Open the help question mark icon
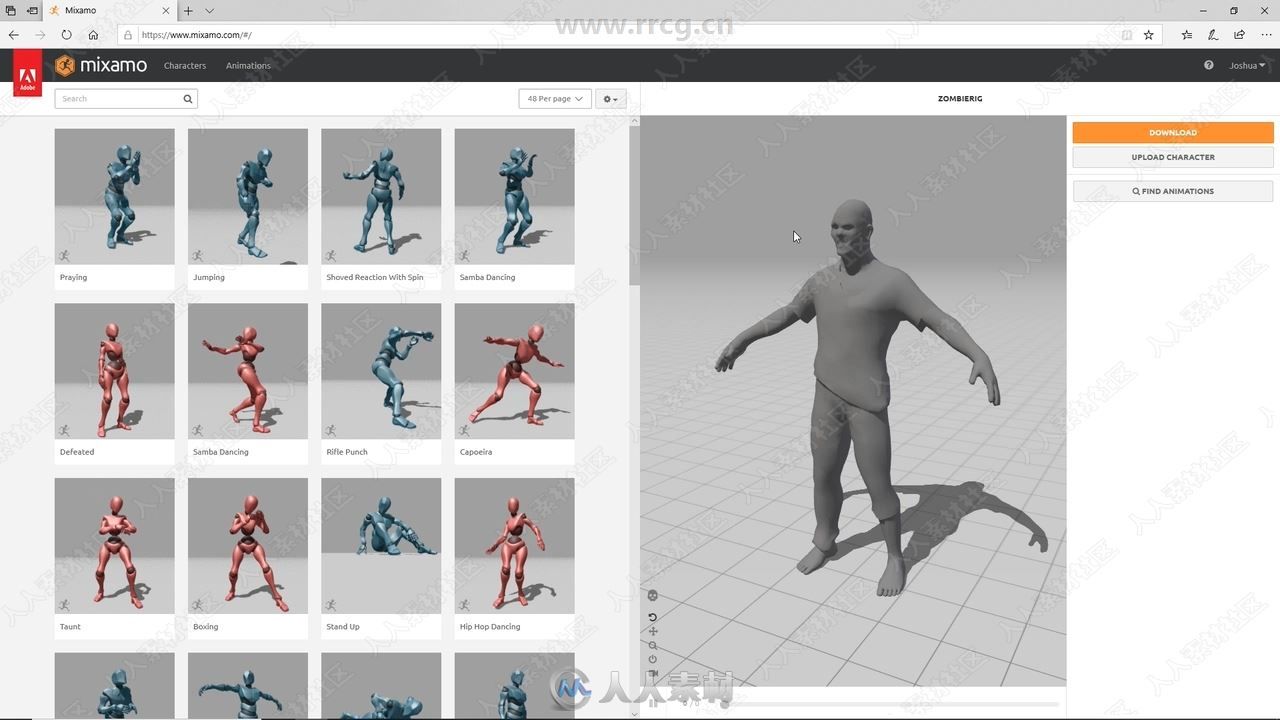Image resolution: width=1280 pixels, height=720 pixels. (x=1208, y=65)
